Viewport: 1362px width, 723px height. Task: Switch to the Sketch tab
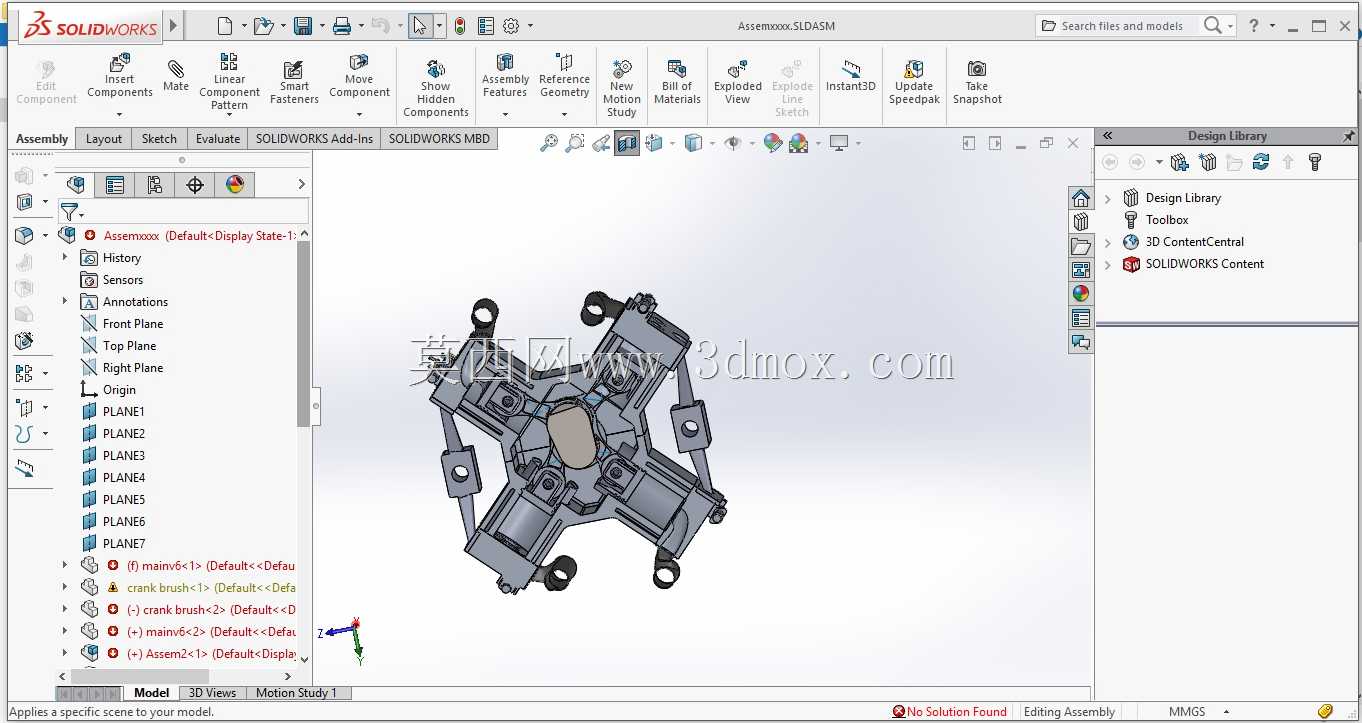click(159, 139)
